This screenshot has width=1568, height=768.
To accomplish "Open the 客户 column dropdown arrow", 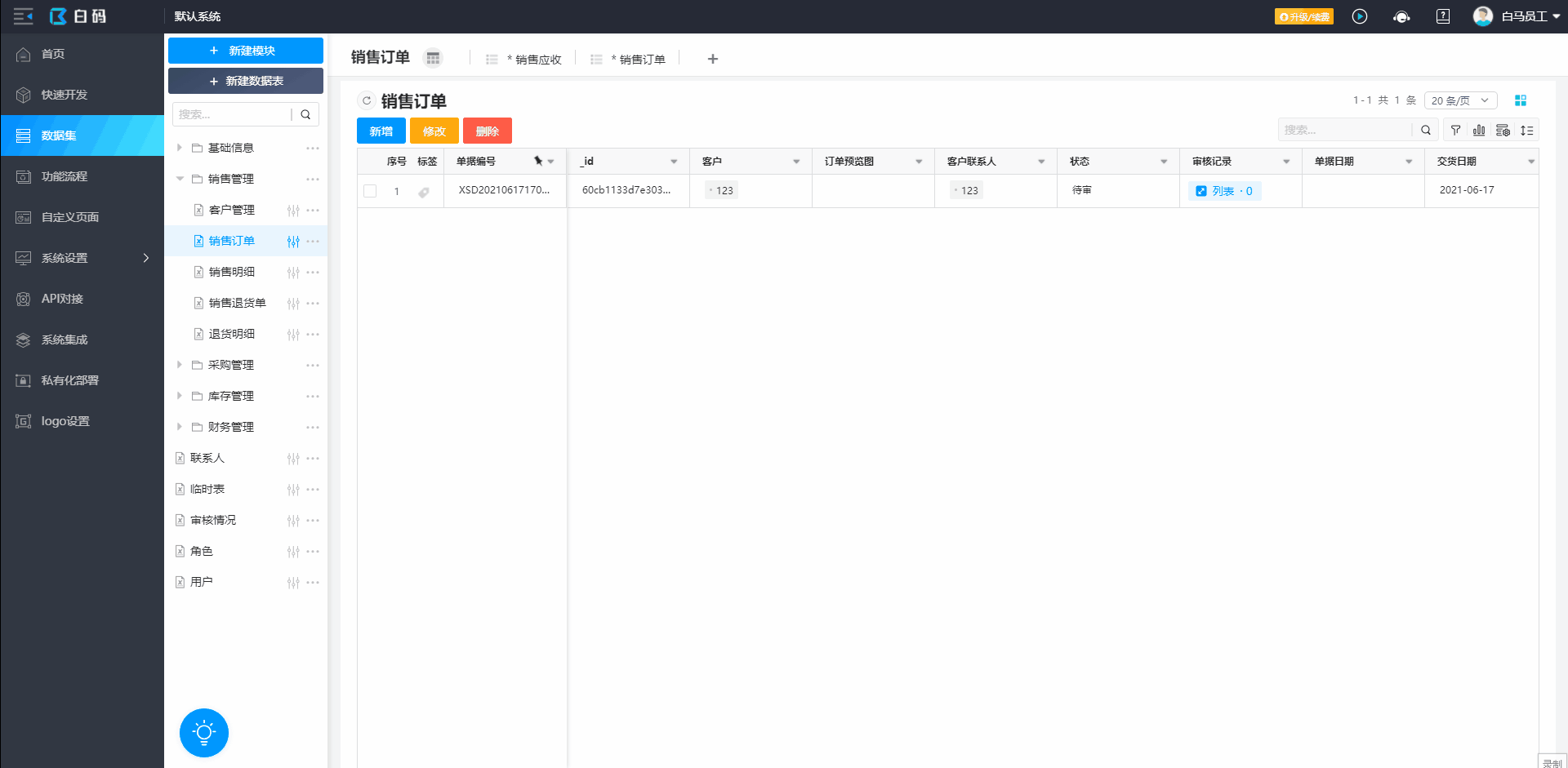I will click(796, 162).
